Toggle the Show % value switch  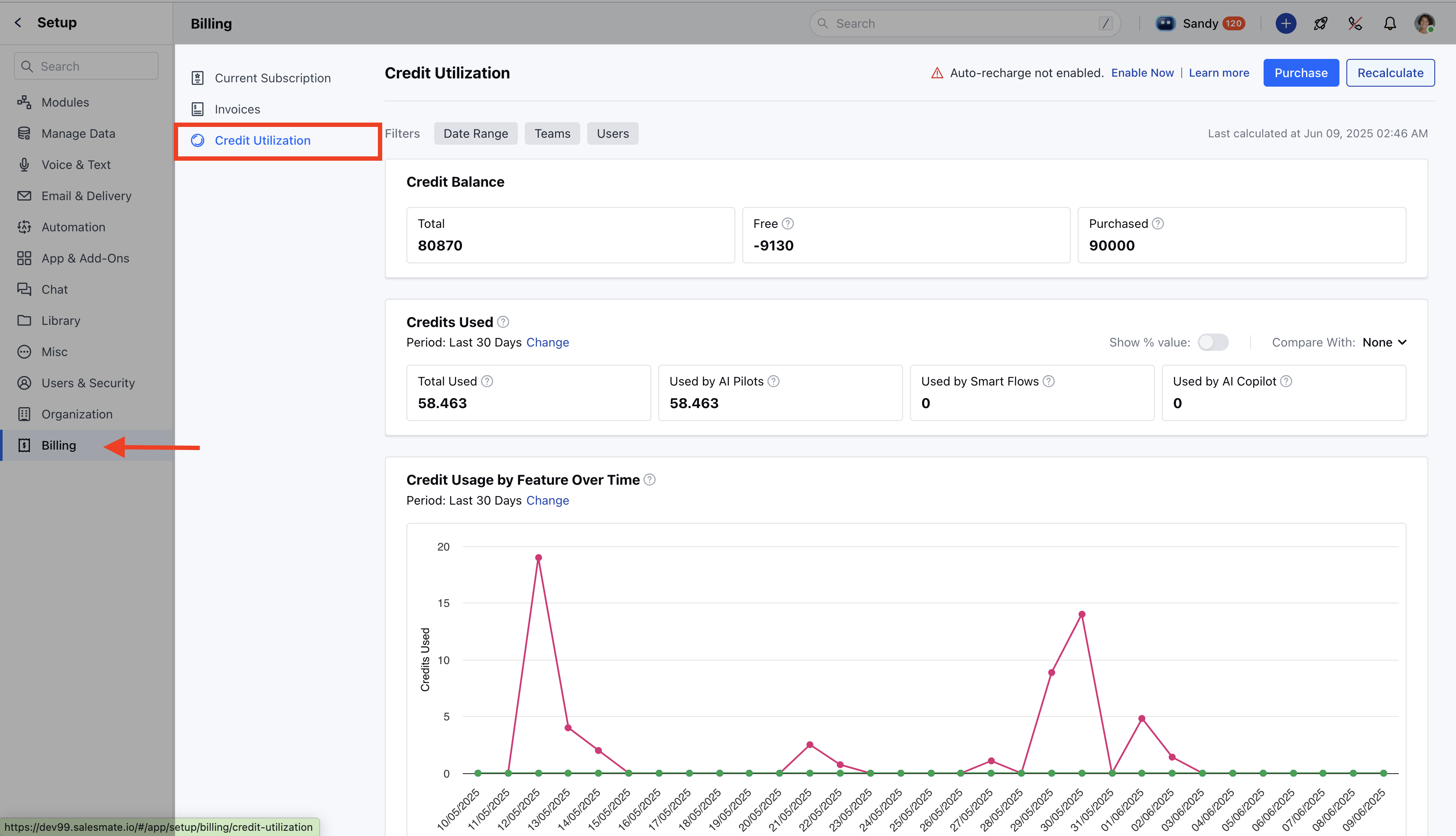1213,342
